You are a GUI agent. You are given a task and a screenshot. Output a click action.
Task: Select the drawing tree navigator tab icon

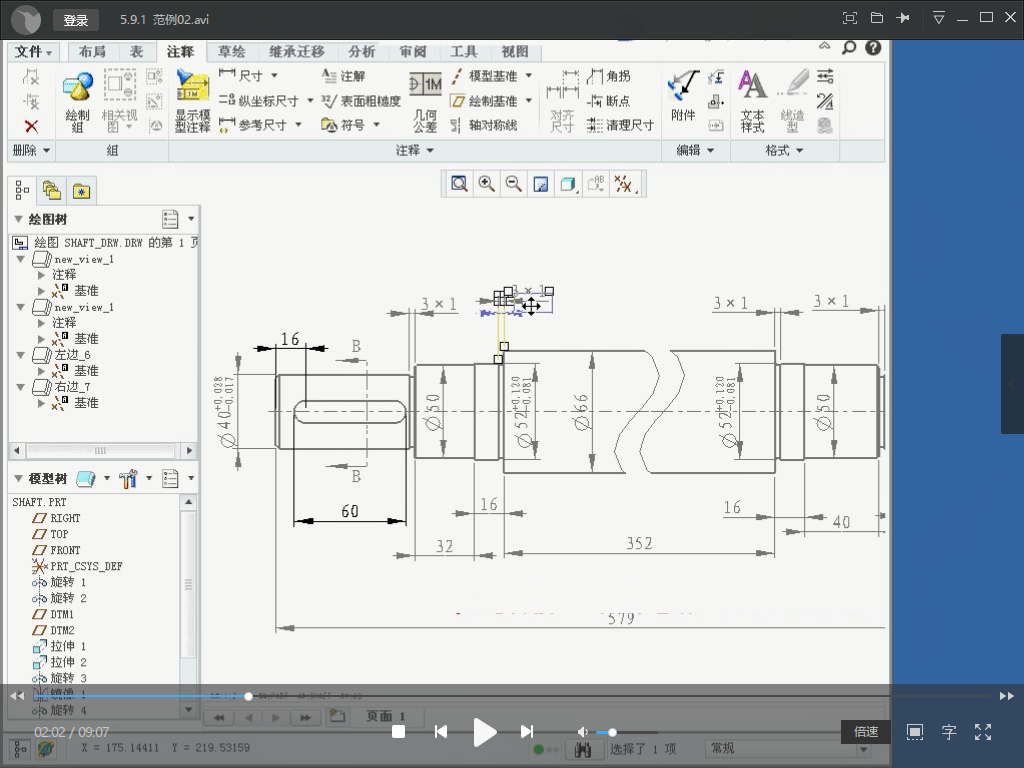coord(22,190)
